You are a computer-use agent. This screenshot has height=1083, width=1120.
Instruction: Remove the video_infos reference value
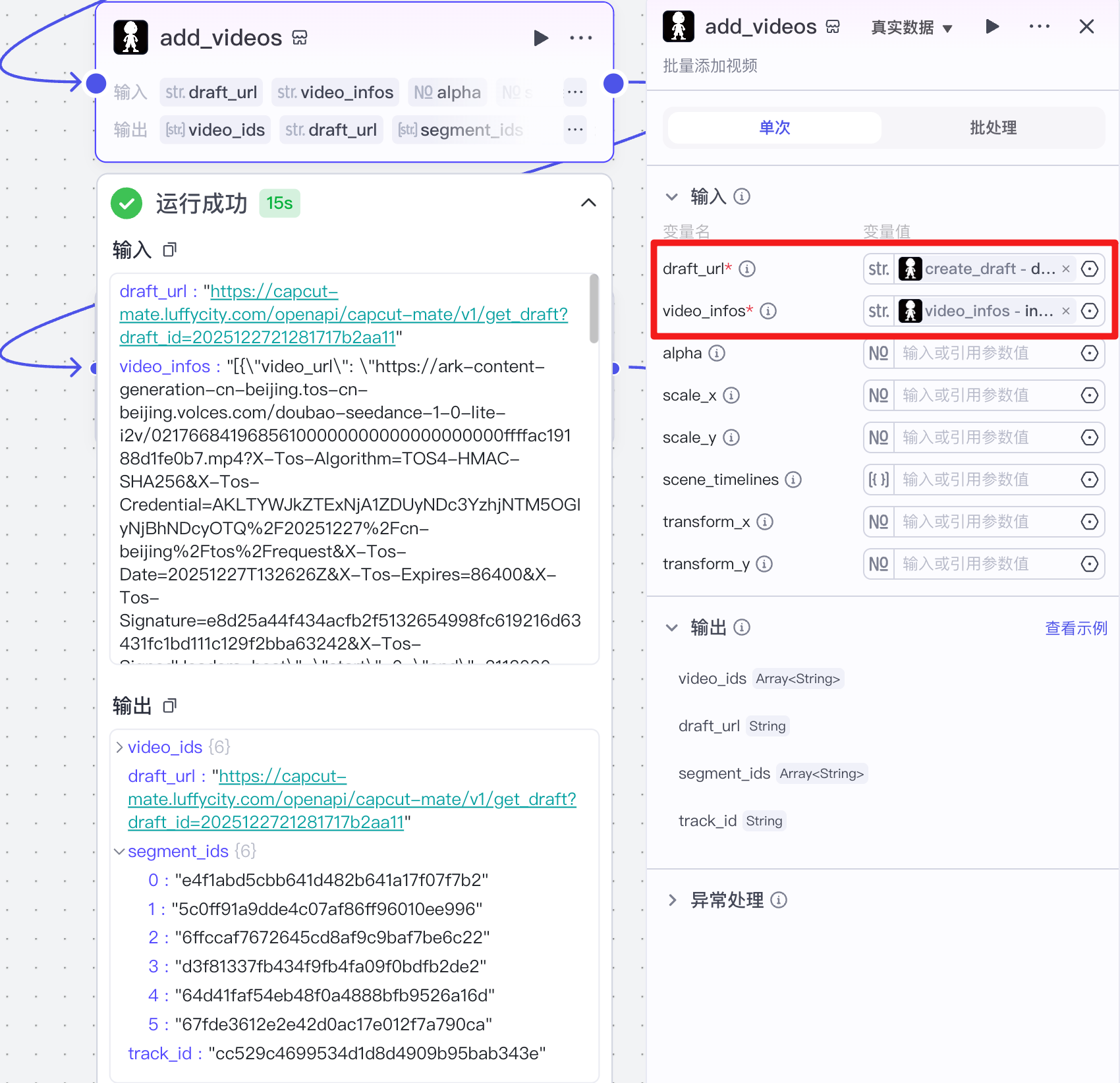[x=1066, y=311]
